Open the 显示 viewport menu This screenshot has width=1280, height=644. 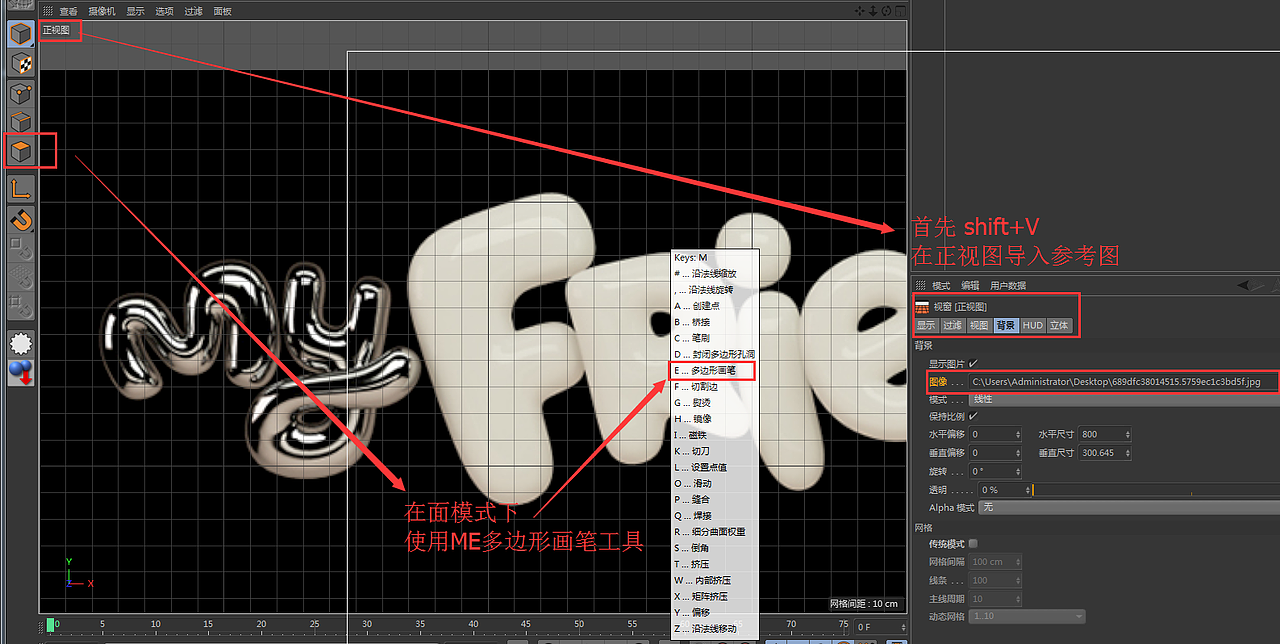(135, 11)
